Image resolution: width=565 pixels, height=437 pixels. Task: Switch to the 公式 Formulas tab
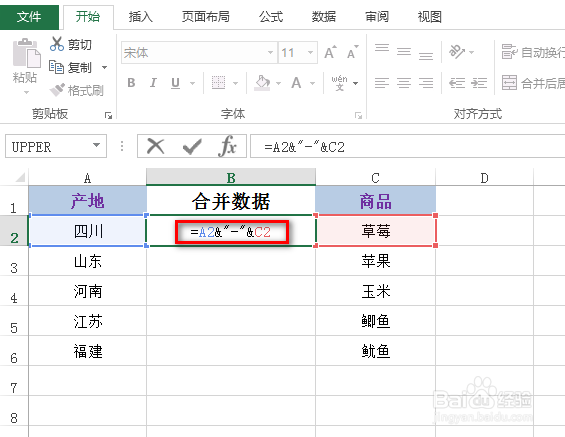[271, 17]
